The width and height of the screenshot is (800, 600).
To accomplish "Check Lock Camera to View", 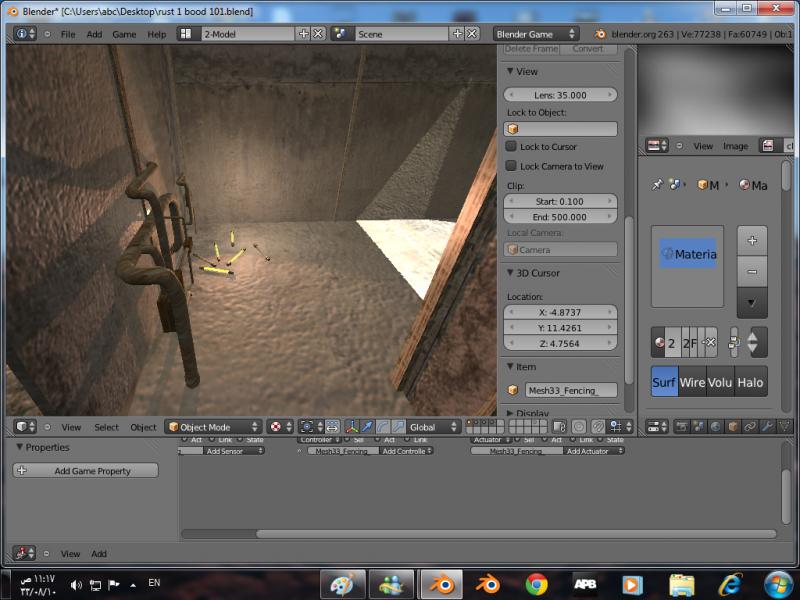I will tap(511, 165).
